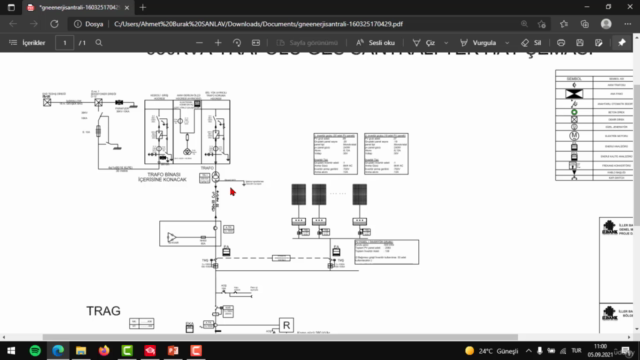
Task: Save the PDF with the disk icon
Action: pyautogui.click(x=580, y=43)
